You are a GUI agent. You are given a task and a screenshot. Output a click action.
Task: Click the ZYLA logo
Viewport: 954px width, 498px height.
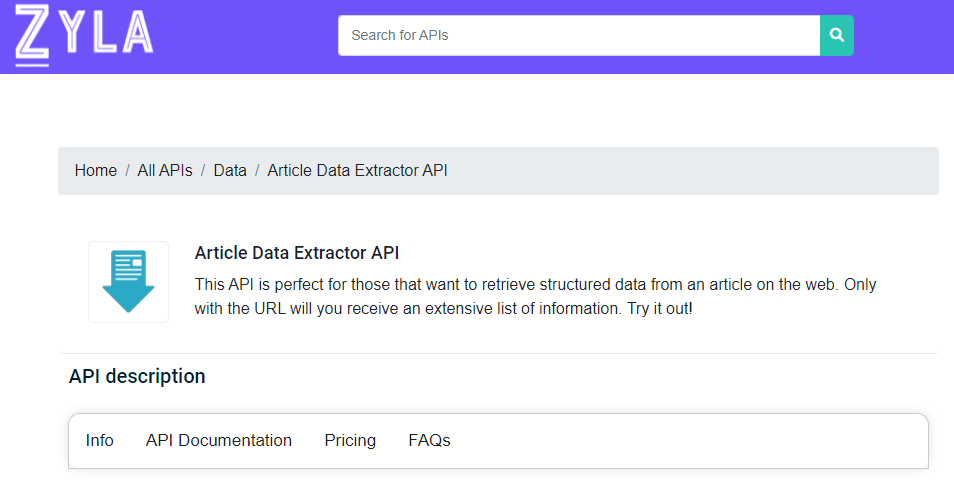tap(84, 35)
